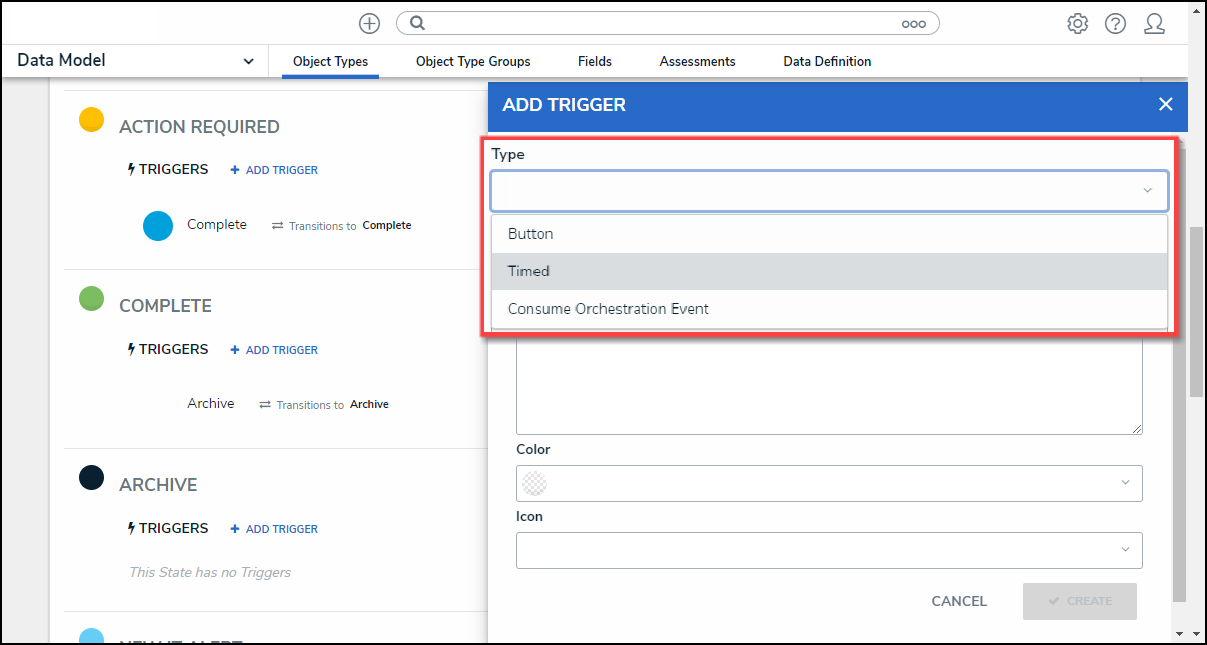Open the help question mark icon
Screen dimensions: 1207x645
coord(1115,24)
